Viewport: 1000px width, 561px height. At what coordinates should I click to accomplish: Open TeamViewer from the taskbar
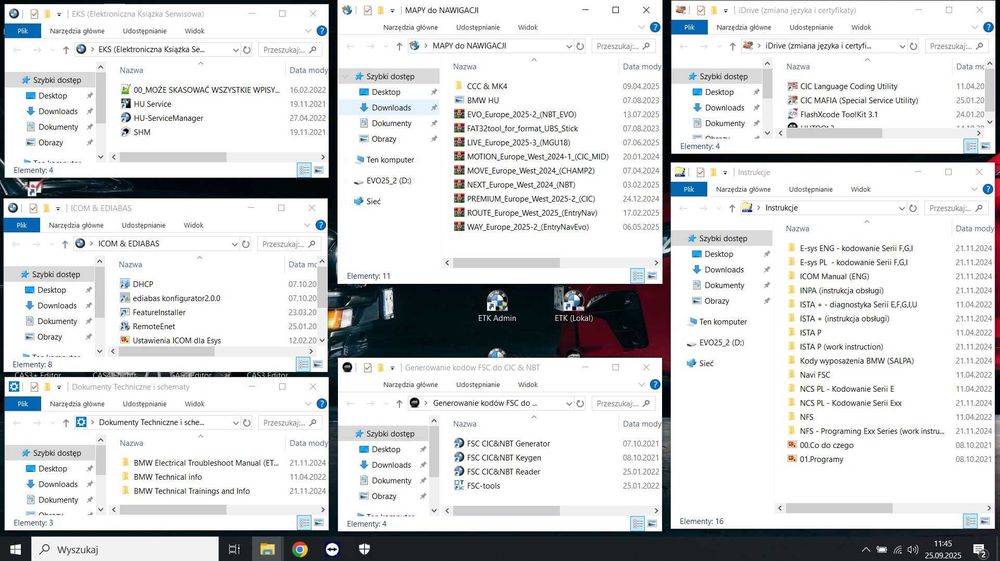click(x=332, y=549)
